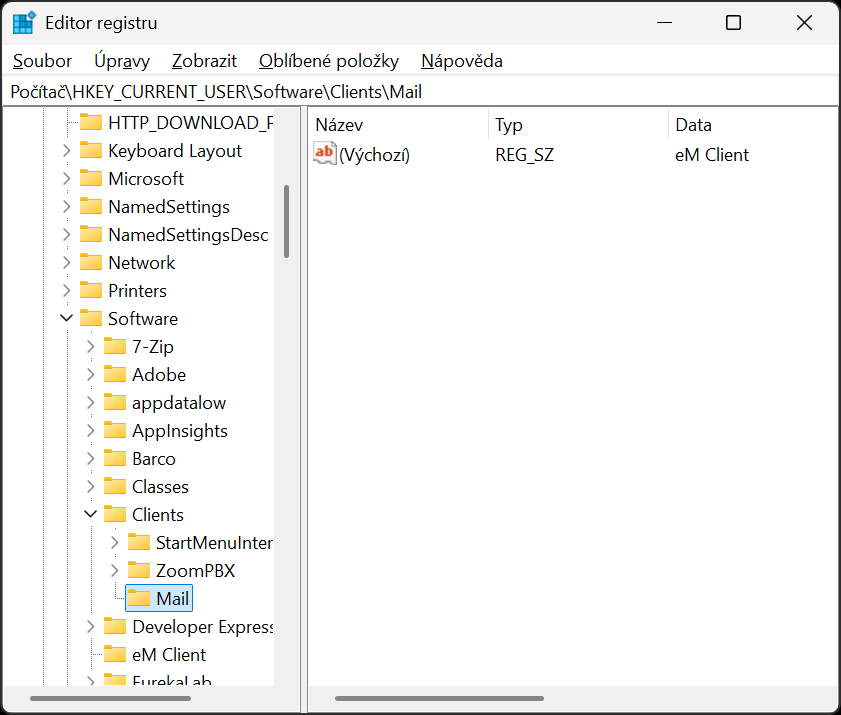
Task: Click the ZoomPBX folder icon
Action: click(x=139, y=571)
